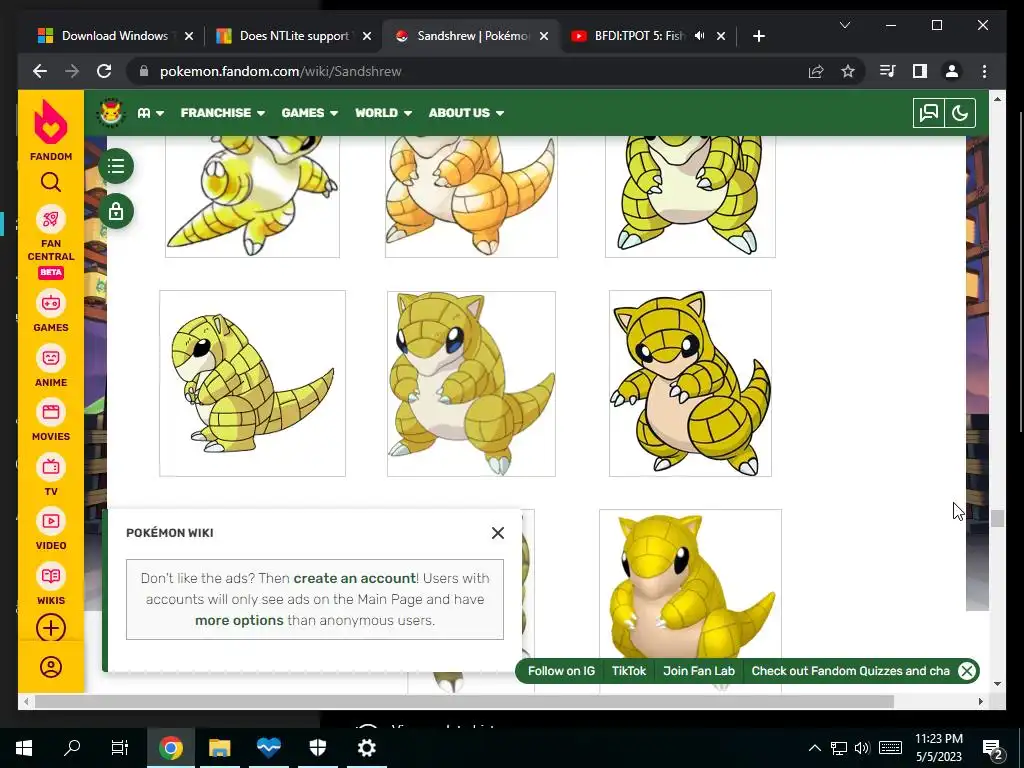Image resolution: width=1024 pixels, height=768 pixels.
Task: Close the BFDI:TPOT 5 tab
Action: click(721, 36)
